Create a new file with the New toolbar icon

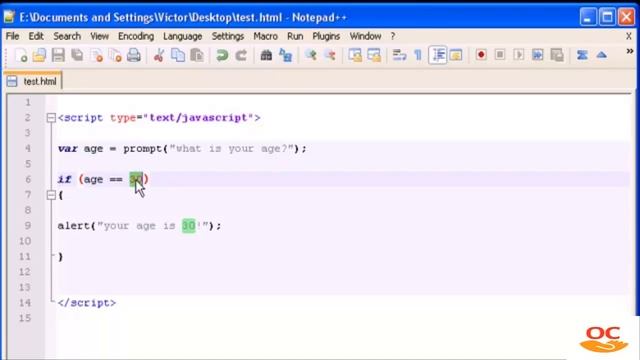[x=21, y=55]
